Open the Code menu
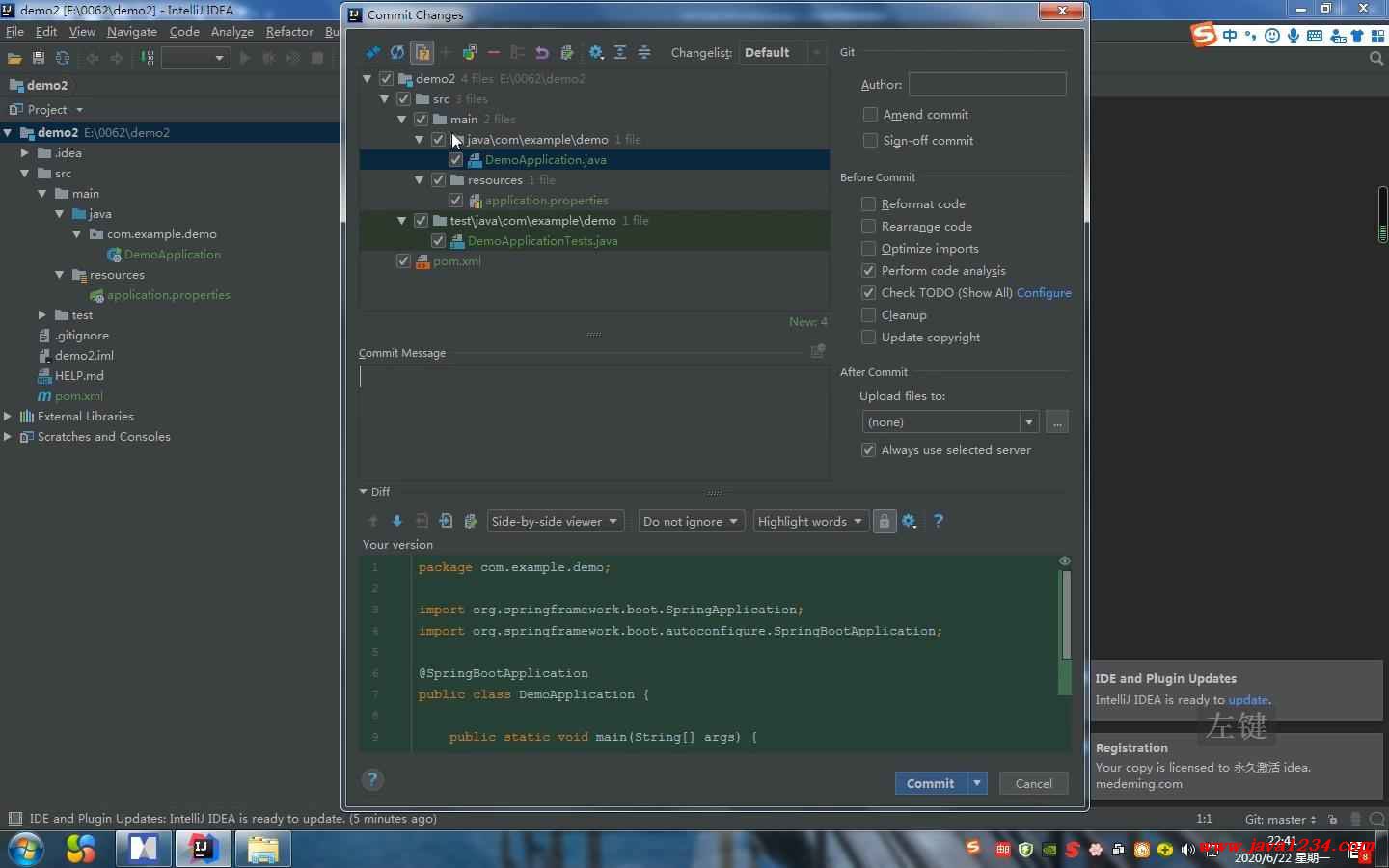Viewport: 1389px width, 868px height. tap(184, 31)
